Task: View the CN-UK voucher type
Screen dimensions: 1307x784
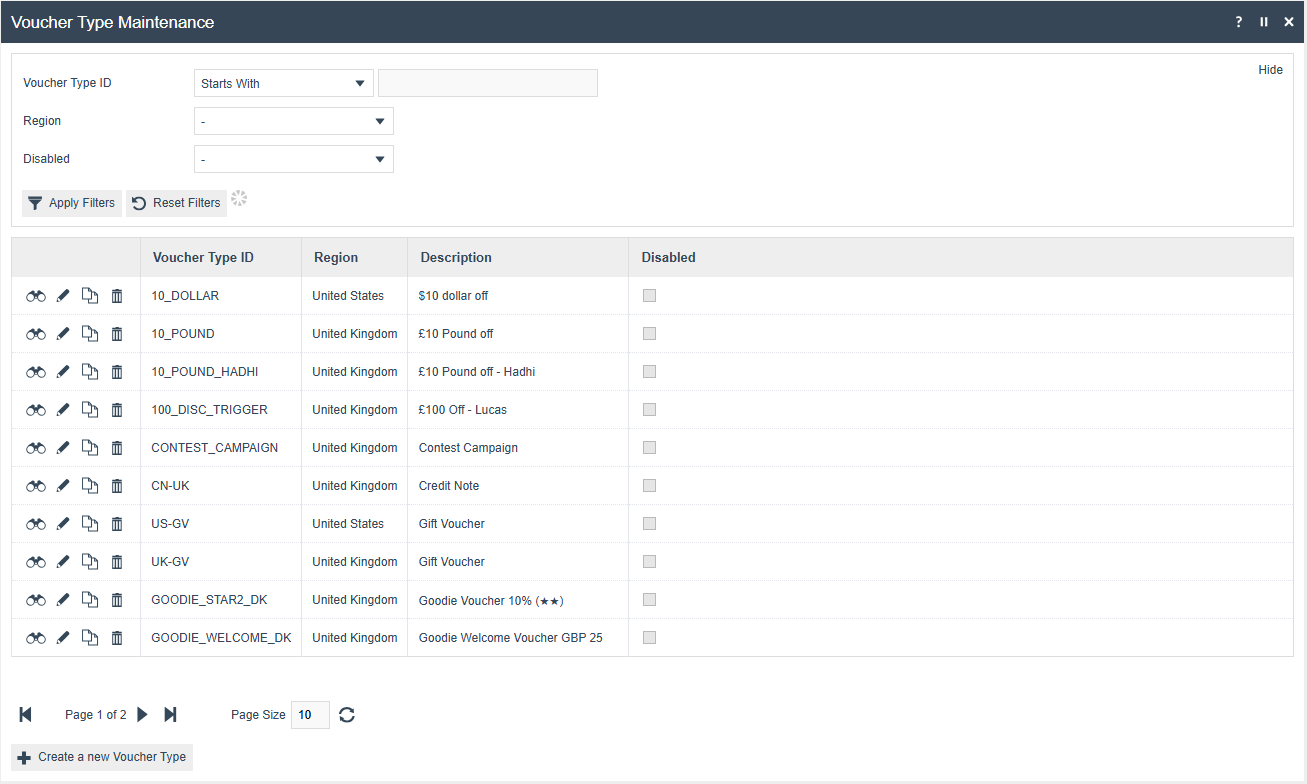Action: pos(36,486)
